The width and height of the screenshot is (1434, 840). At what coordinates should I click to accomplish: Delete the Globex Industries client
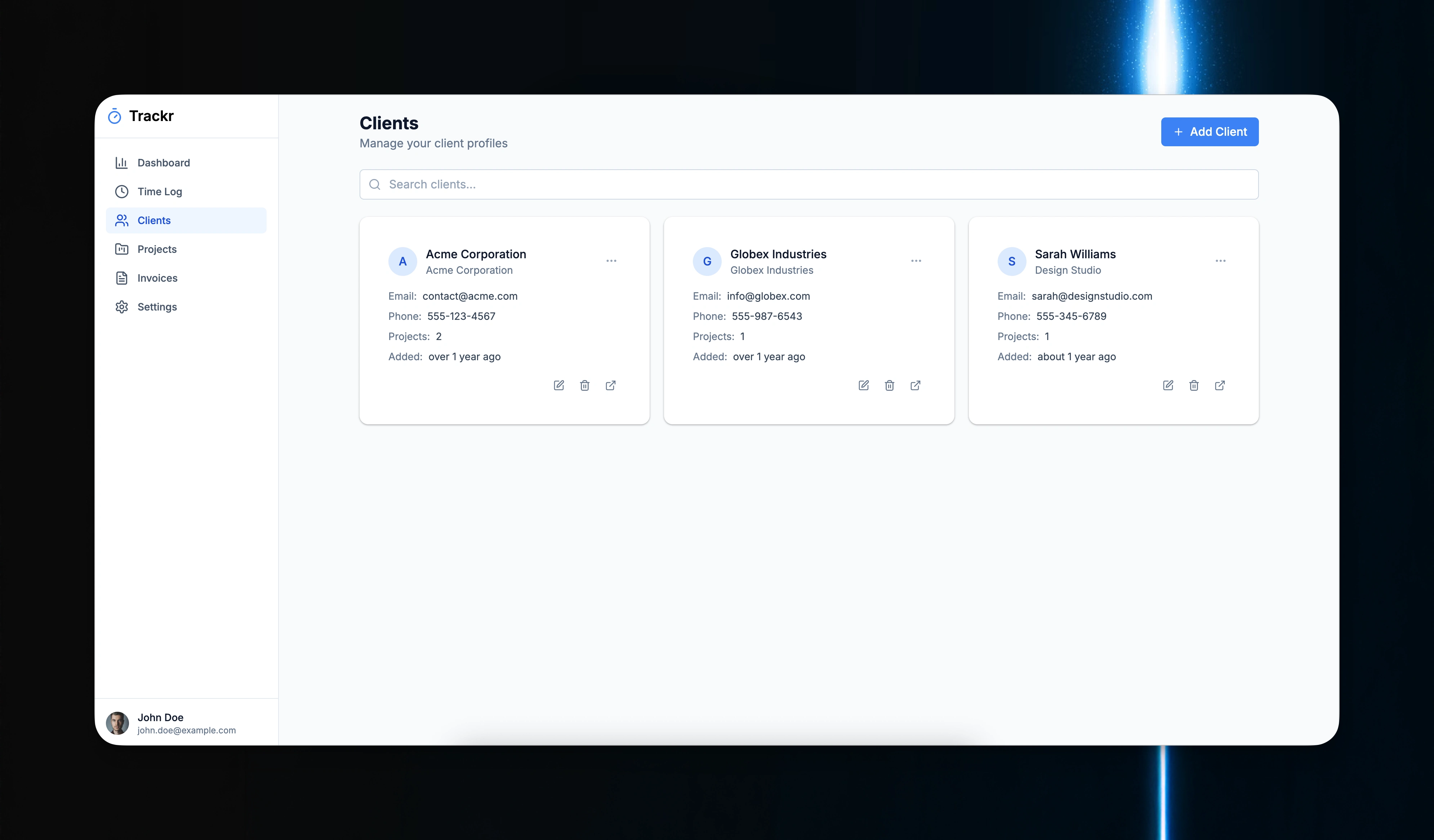tap(890, 385)
